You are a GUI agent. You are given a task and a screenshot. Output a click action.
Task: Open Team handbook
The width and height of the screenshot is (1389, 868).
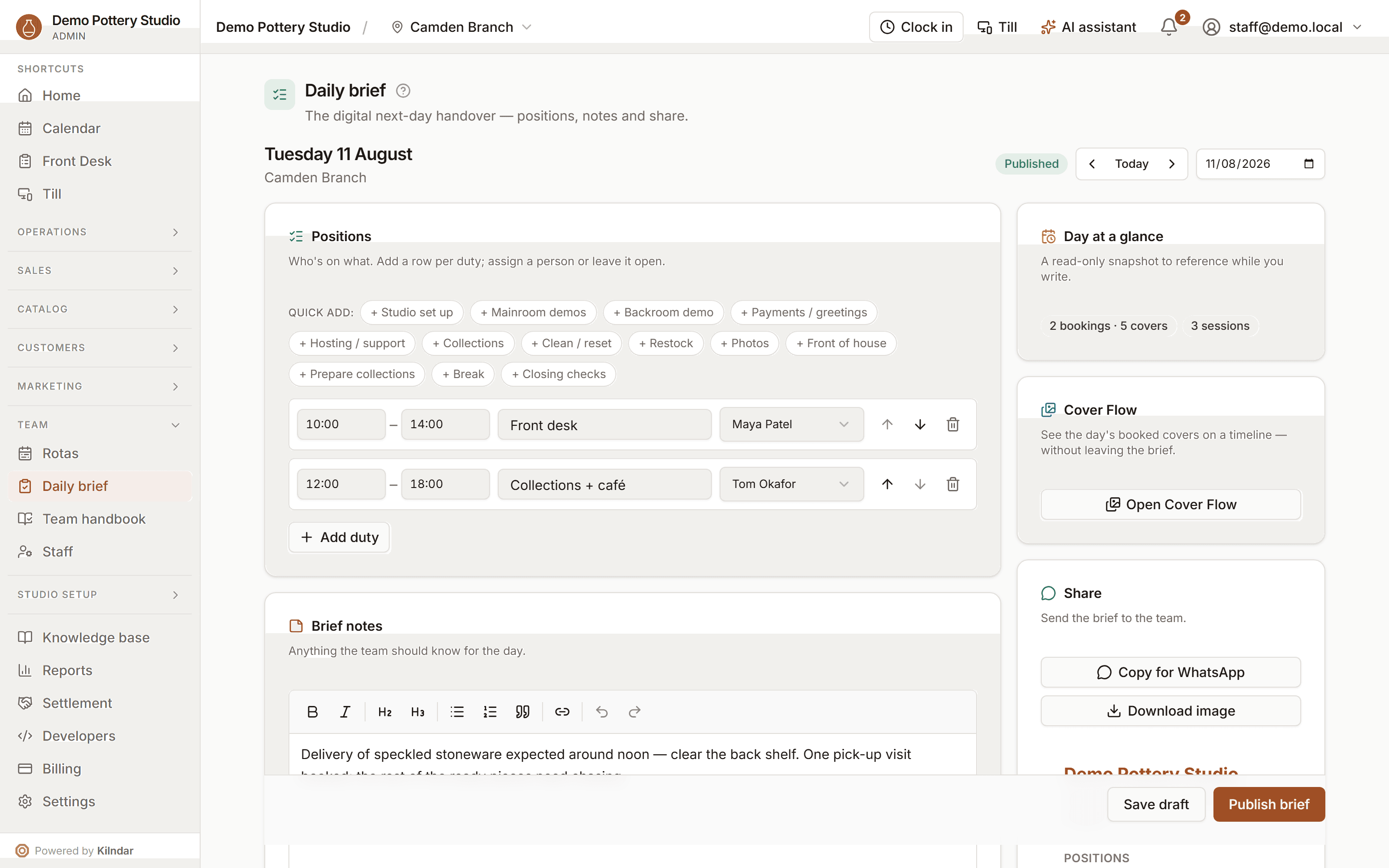coord(99,519)
